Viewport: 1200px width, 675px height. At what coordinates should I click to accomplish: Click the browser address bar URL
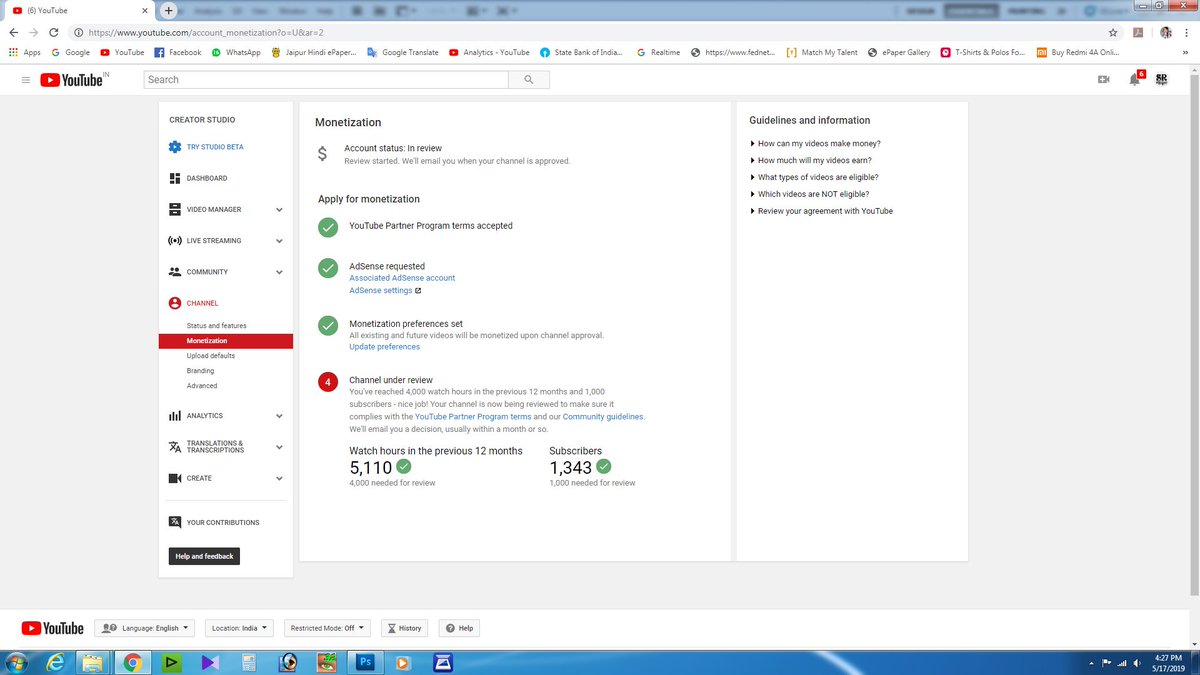click(206, 32)
